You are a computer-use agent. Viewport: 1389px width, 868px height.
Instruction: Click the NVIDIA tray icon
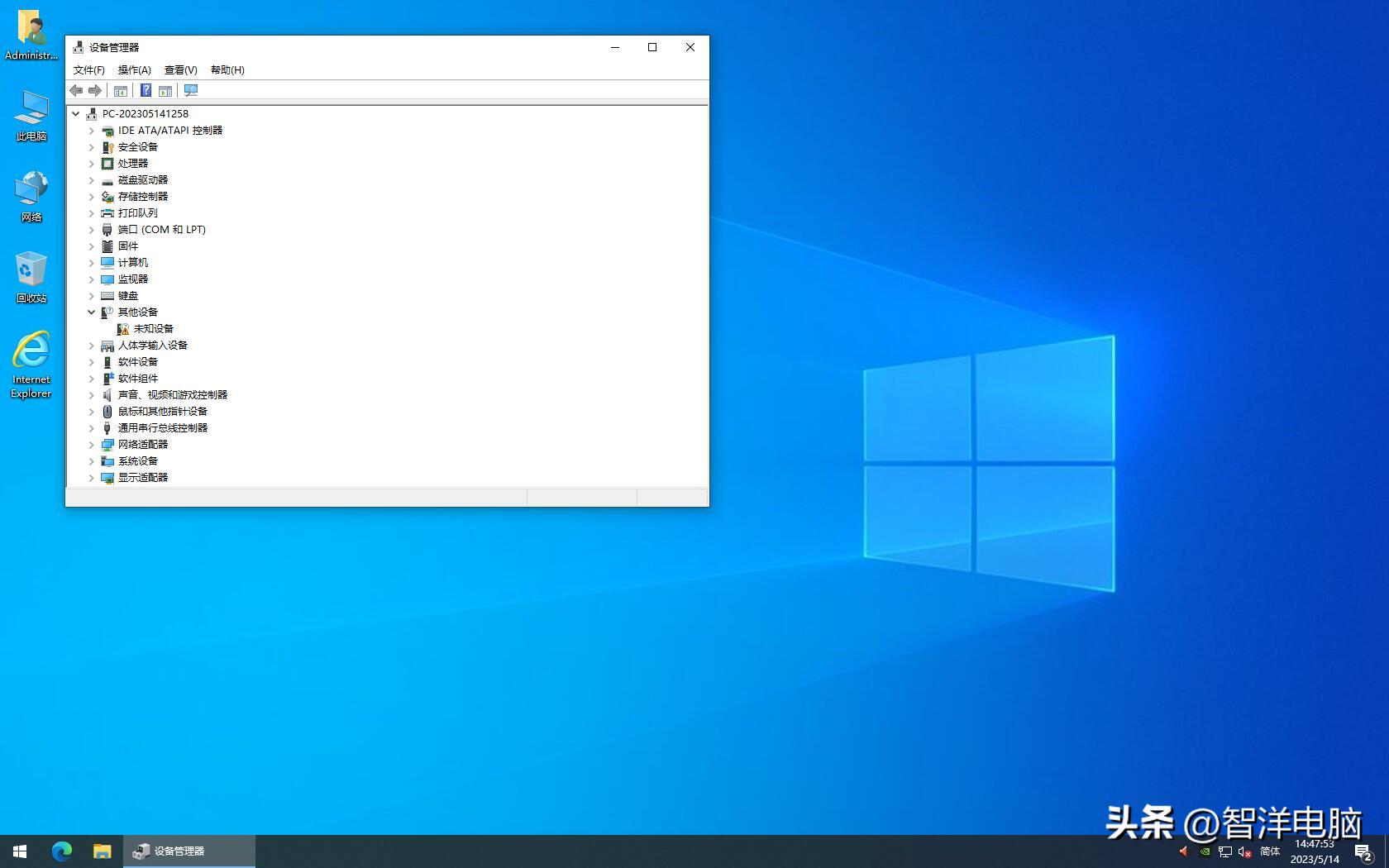click(x=1205, y=851)
